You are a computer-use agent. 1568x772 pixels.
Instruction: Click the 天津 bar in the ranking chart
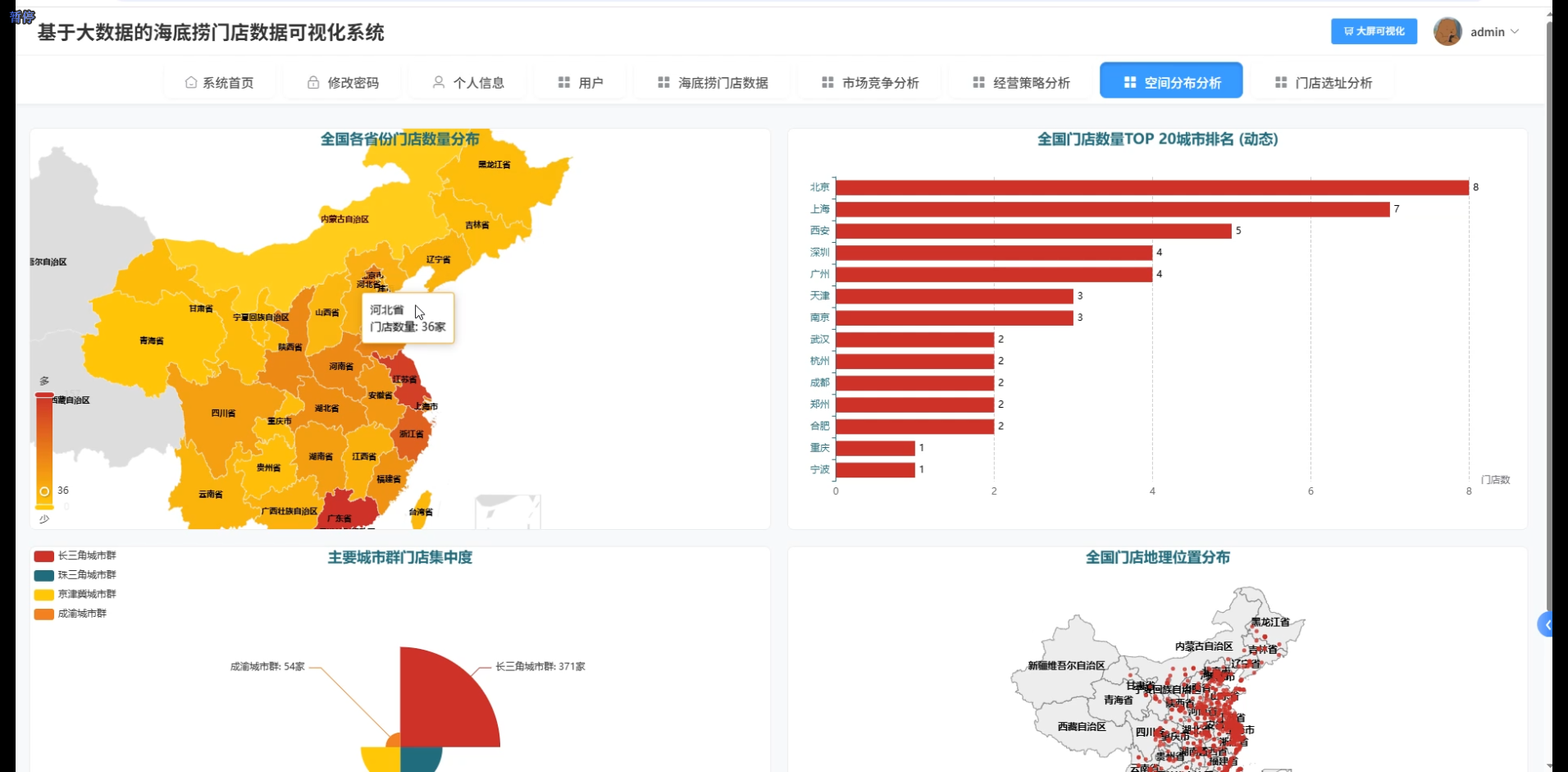pos(955,296)
